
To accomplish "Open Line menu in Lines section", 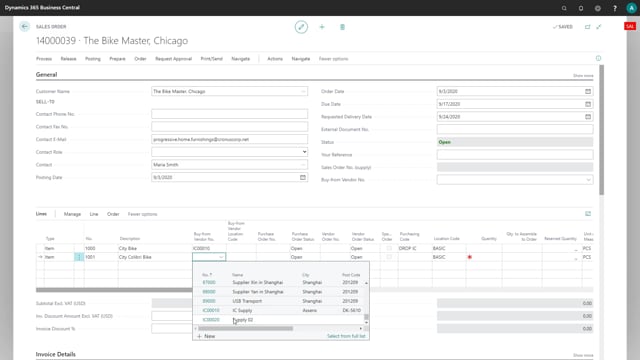I will point(94,214).
